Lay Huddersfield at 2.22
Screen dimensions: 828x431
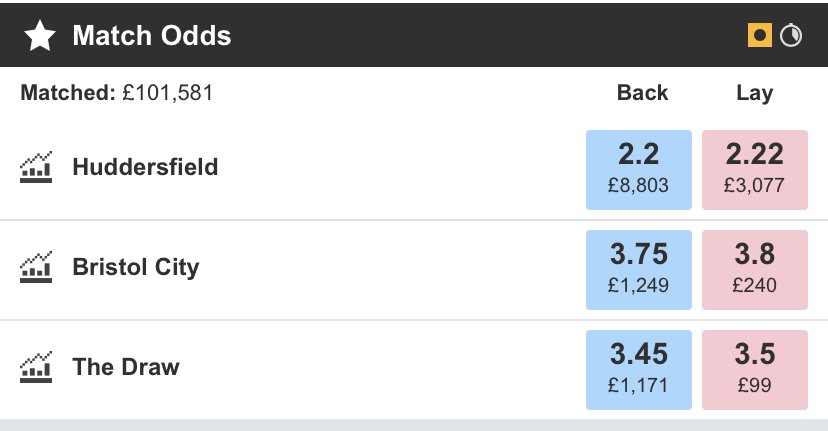tap(755, 169)
